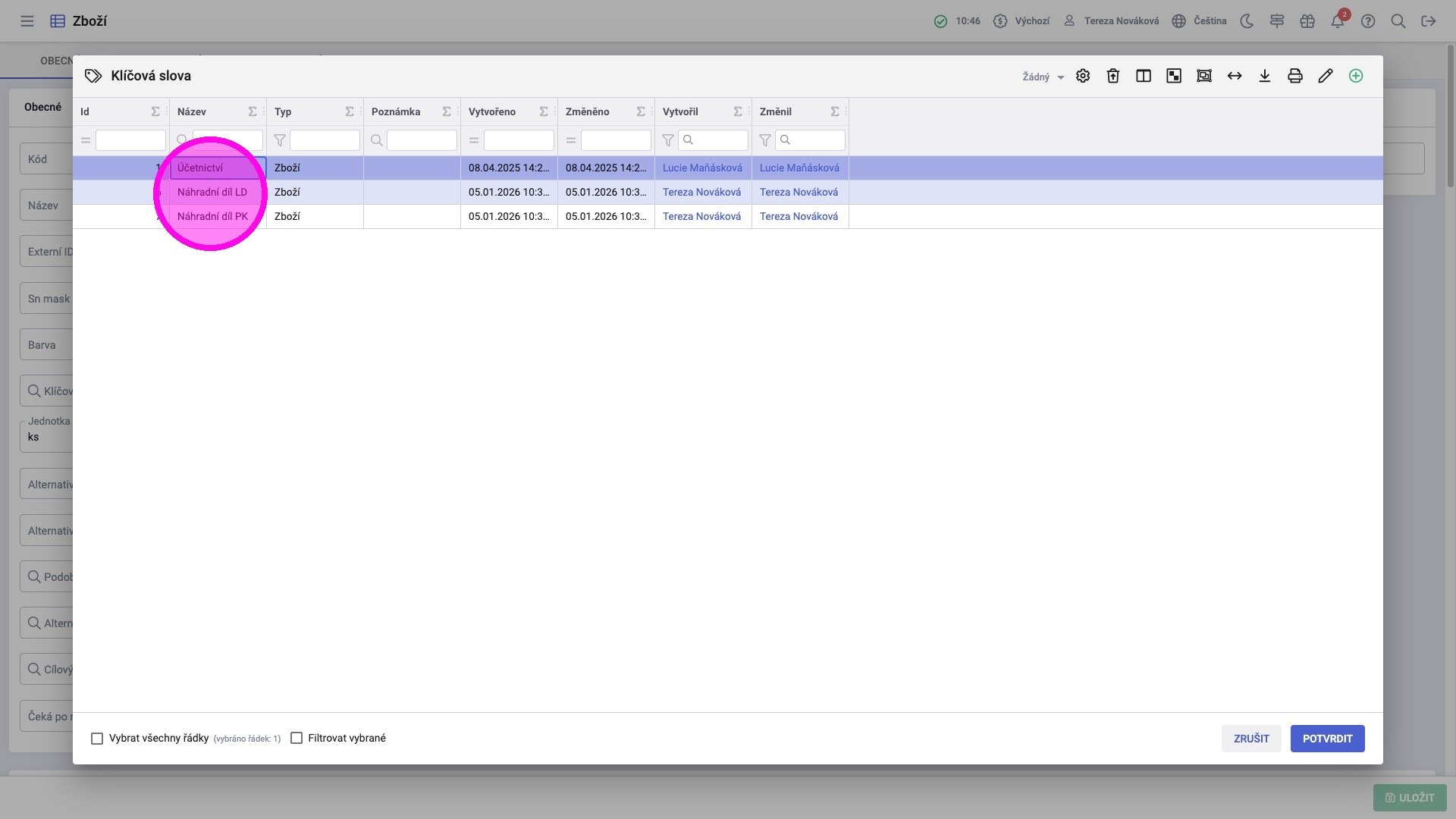Click the download export icon
1456x819 pixels.
coord(1264,76)
